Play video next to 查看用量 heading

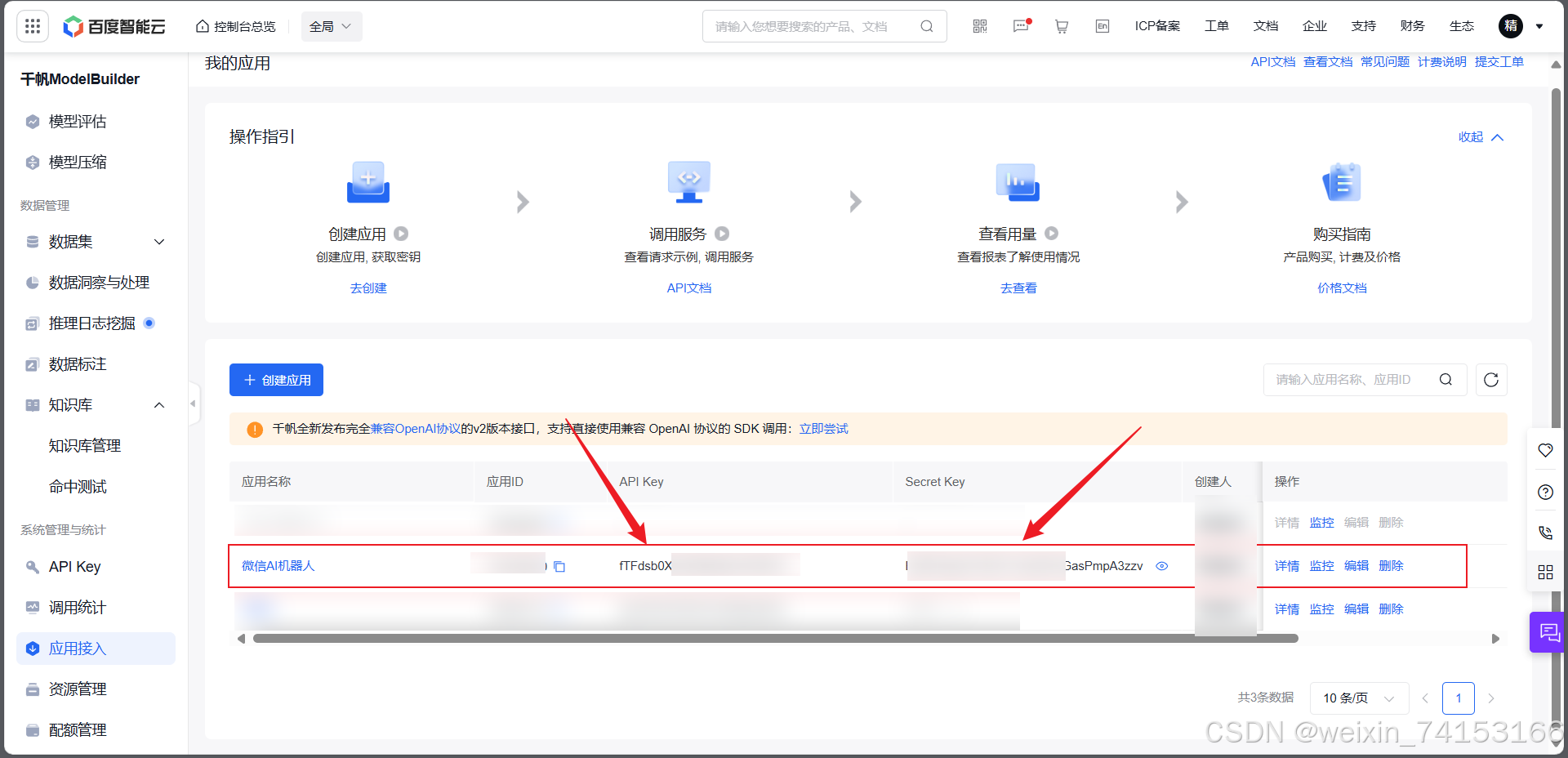tap(1052, 234)
